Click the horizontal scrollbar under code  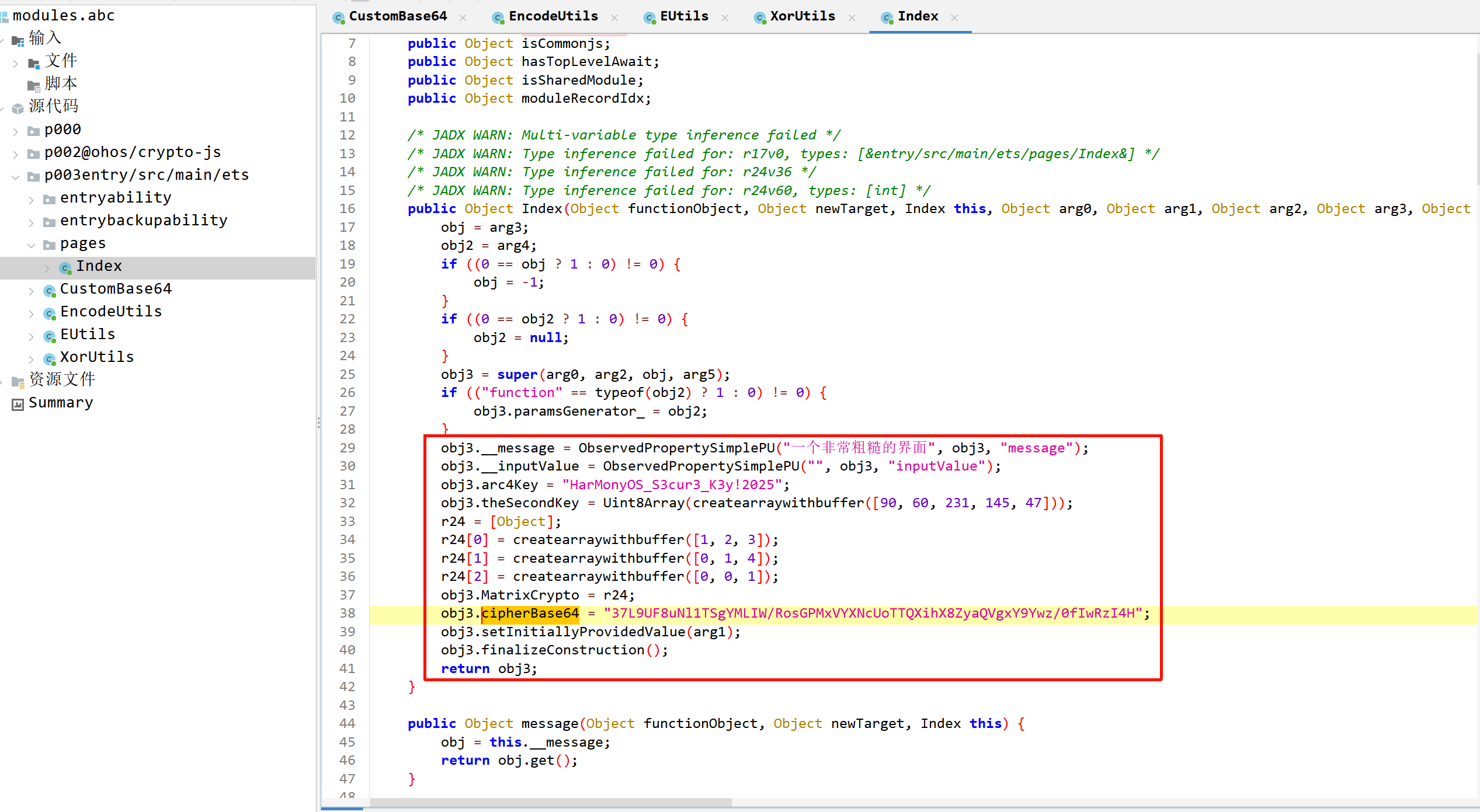550,802
